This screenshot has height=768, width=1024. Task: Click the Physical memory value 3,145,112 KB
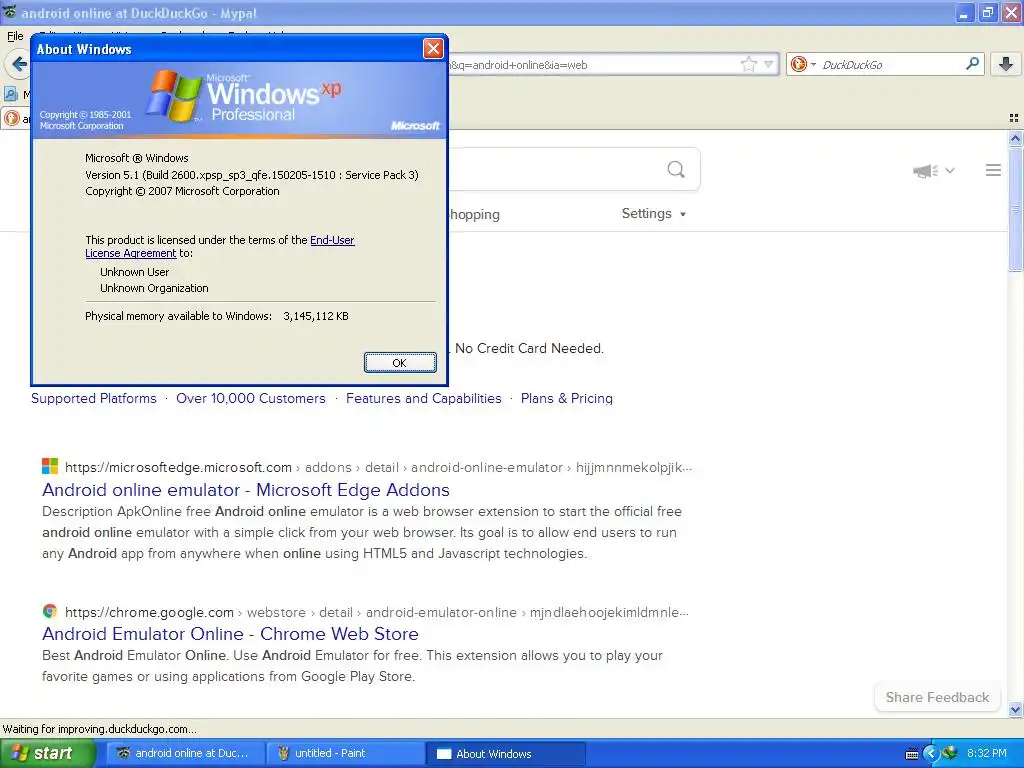(315, 316)
